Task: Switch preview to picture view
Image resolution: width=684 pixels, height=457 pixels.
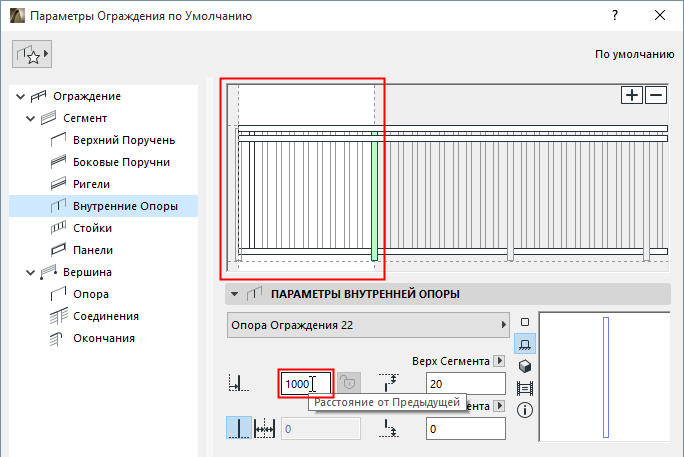Action: click(525, 388)
